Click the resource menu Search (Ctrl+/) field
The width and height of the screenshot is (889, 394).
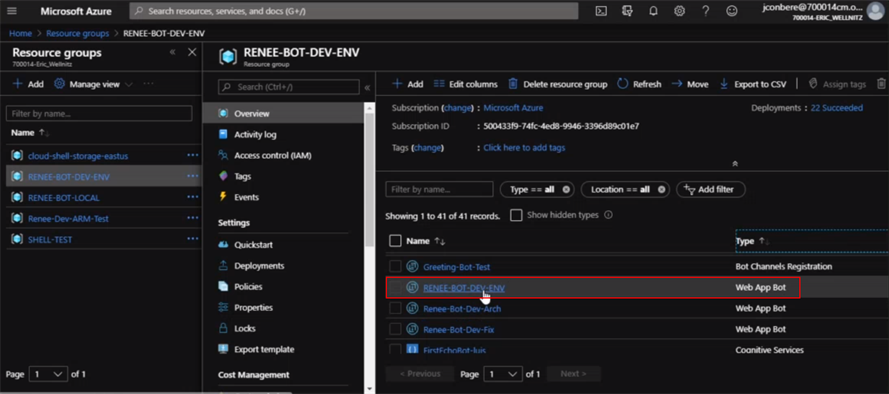click(289, 87)
